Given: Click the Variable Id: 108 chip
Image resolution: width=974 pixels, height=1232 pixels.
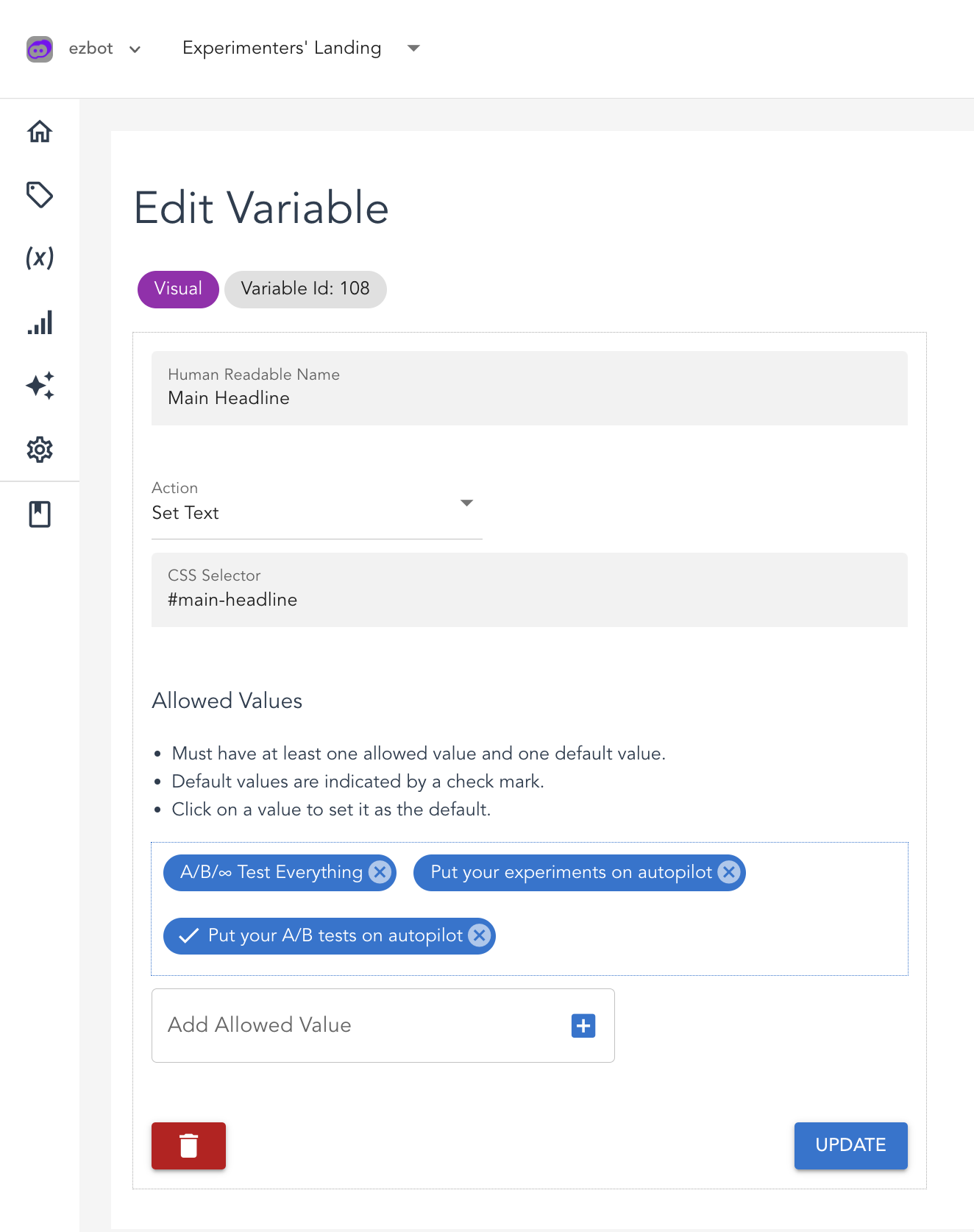Looking at the screenshot, I should [305, 289].
